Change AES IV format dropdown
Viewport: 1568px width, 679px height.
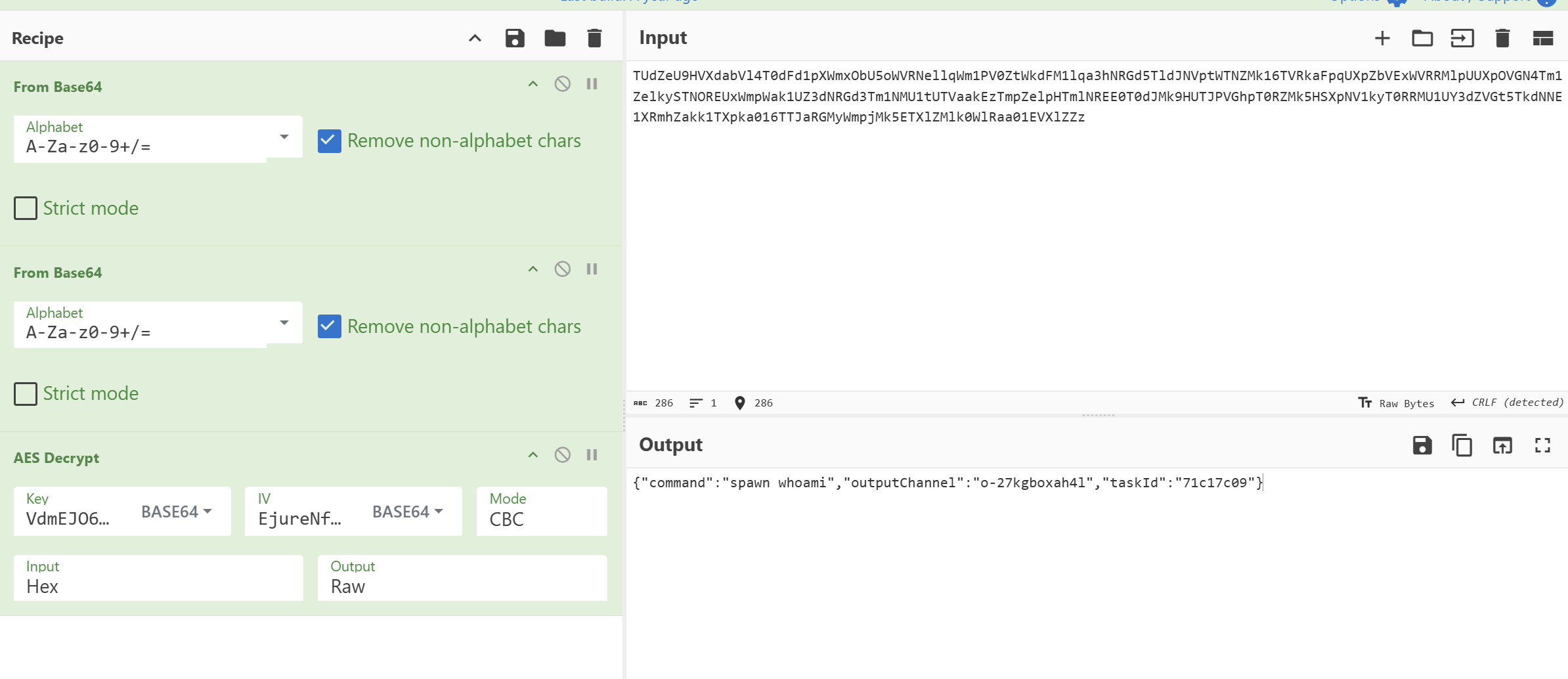point(407,512)
